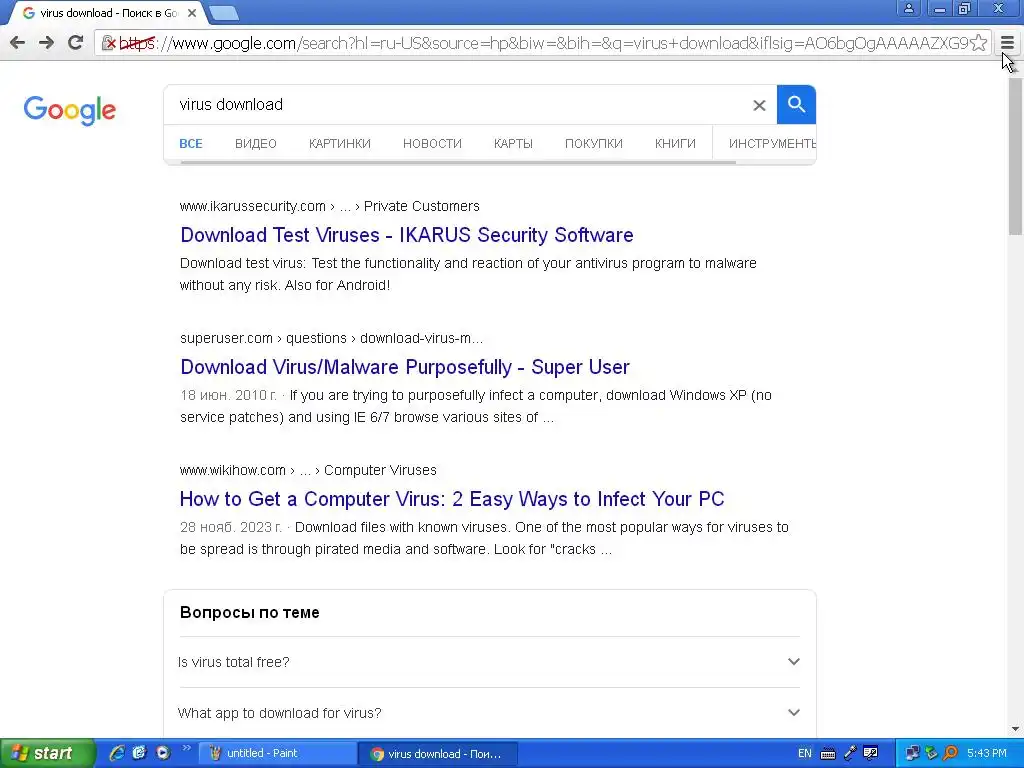
Task: Click the monitor settings tray icon
Action: pos(871,754)
